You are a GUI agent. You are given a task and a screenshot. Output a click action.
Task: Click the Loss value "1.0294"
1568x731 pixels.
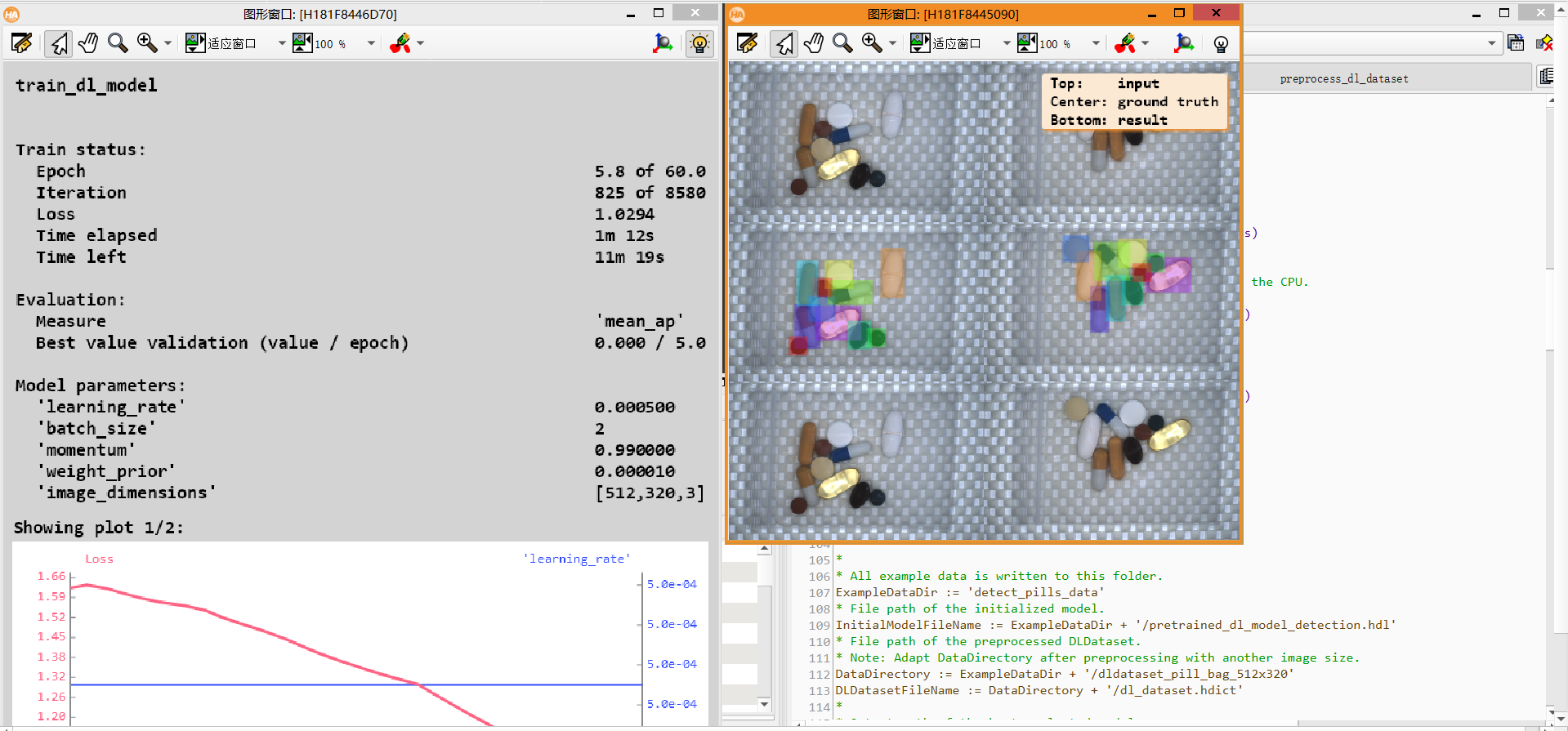pos(624,214)
